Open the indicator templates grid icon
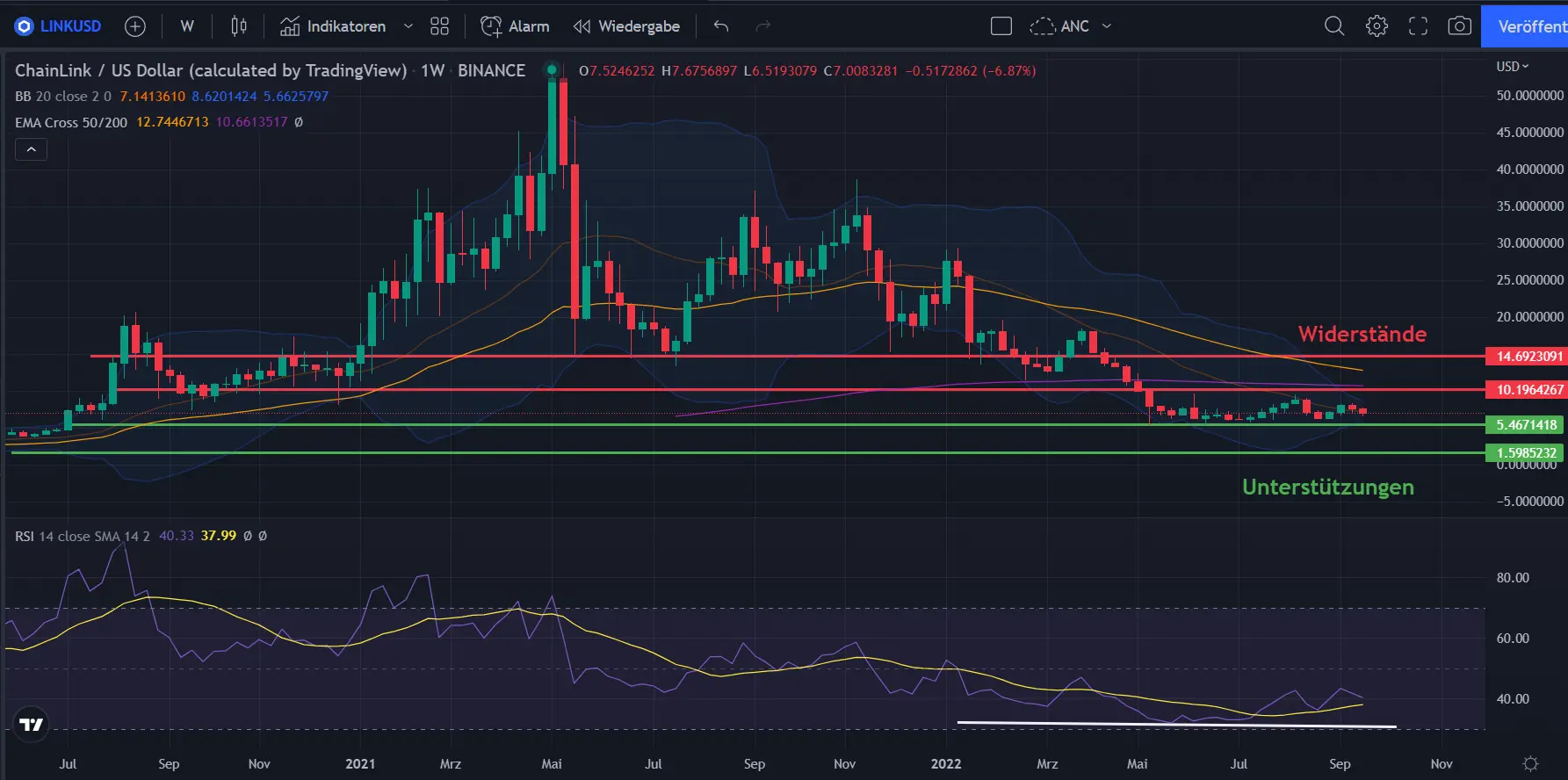The width and height of the screenshot is (1568, 780). coord(440,26)
